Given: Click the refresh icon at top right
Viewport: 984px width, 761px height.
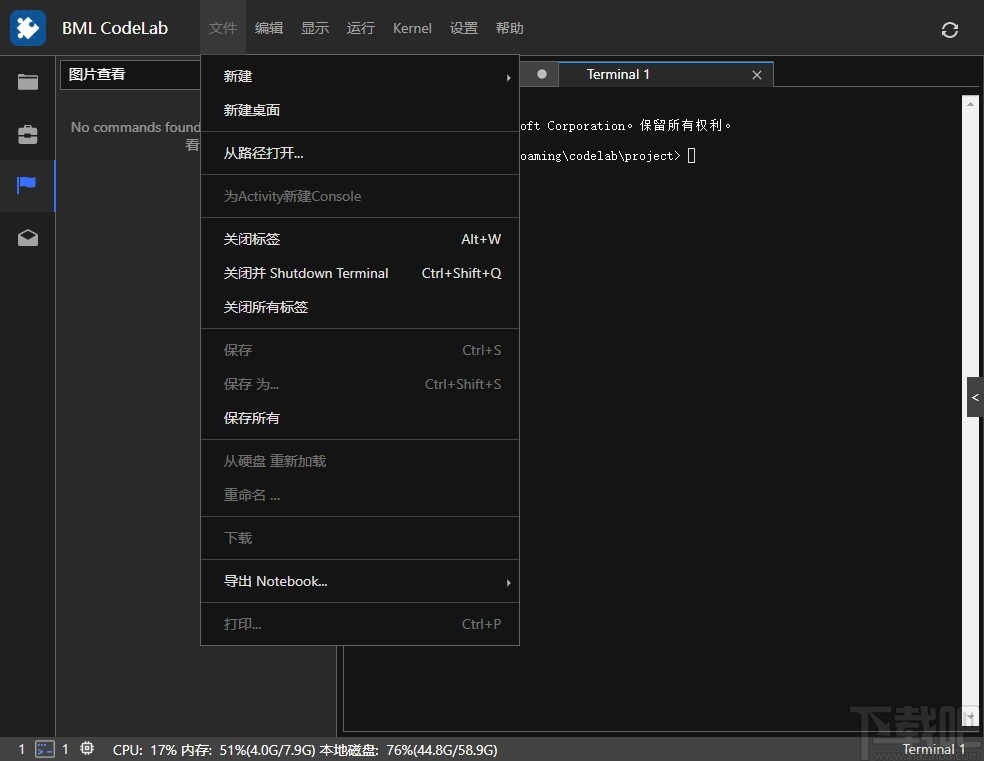Looking at the screenshot, I should pyautogui.click(x=949, y=29).
